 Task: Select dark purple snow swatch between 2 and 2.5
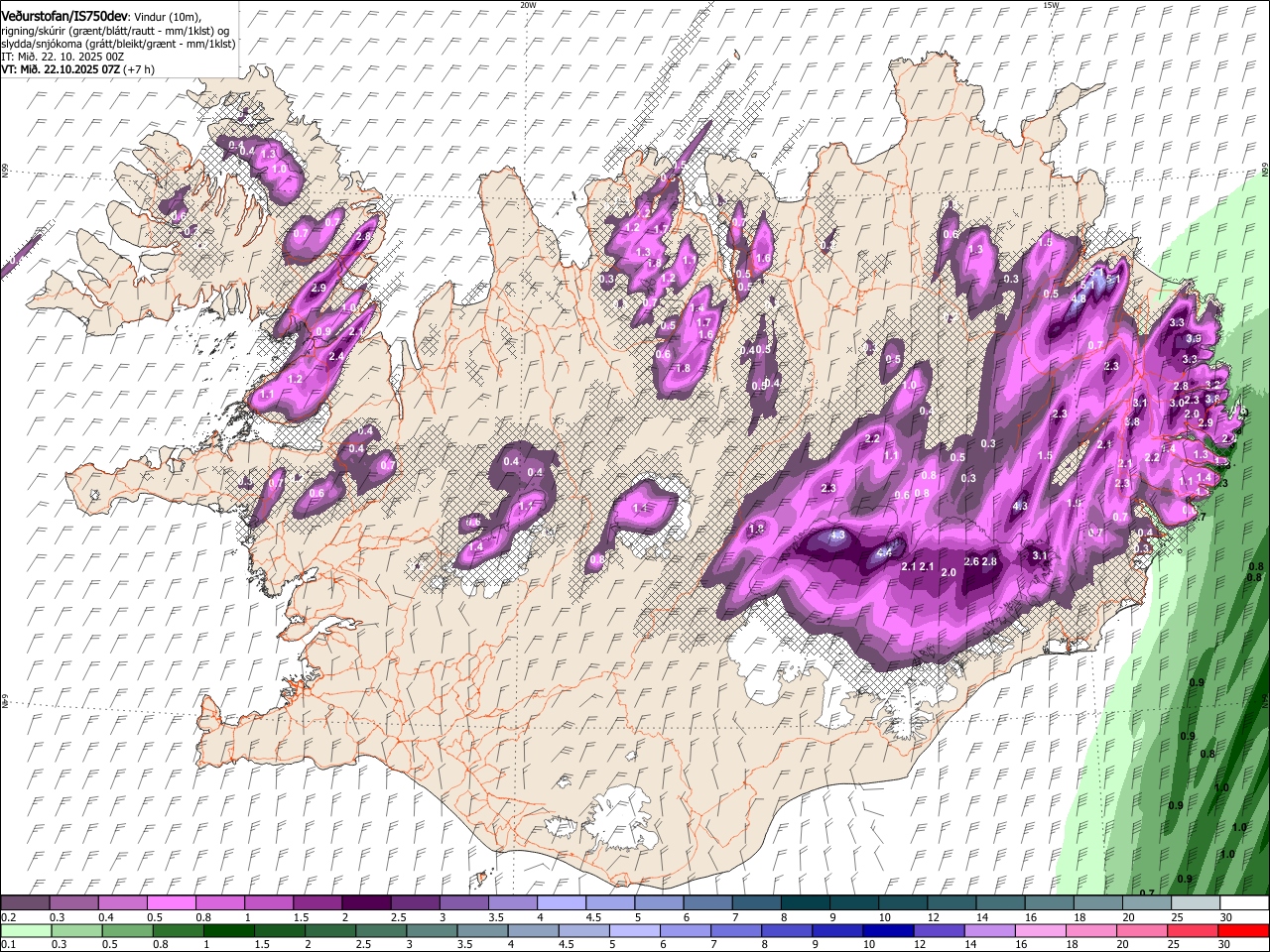click(366, 902)
